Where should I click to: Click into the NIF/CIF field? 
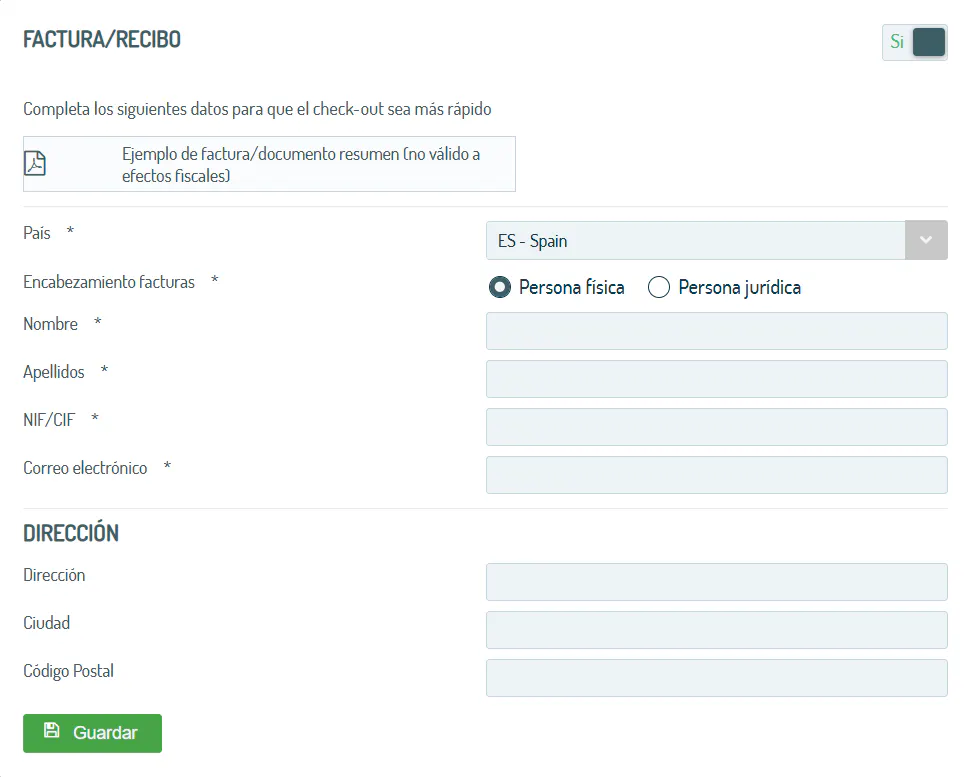(717, 427)
